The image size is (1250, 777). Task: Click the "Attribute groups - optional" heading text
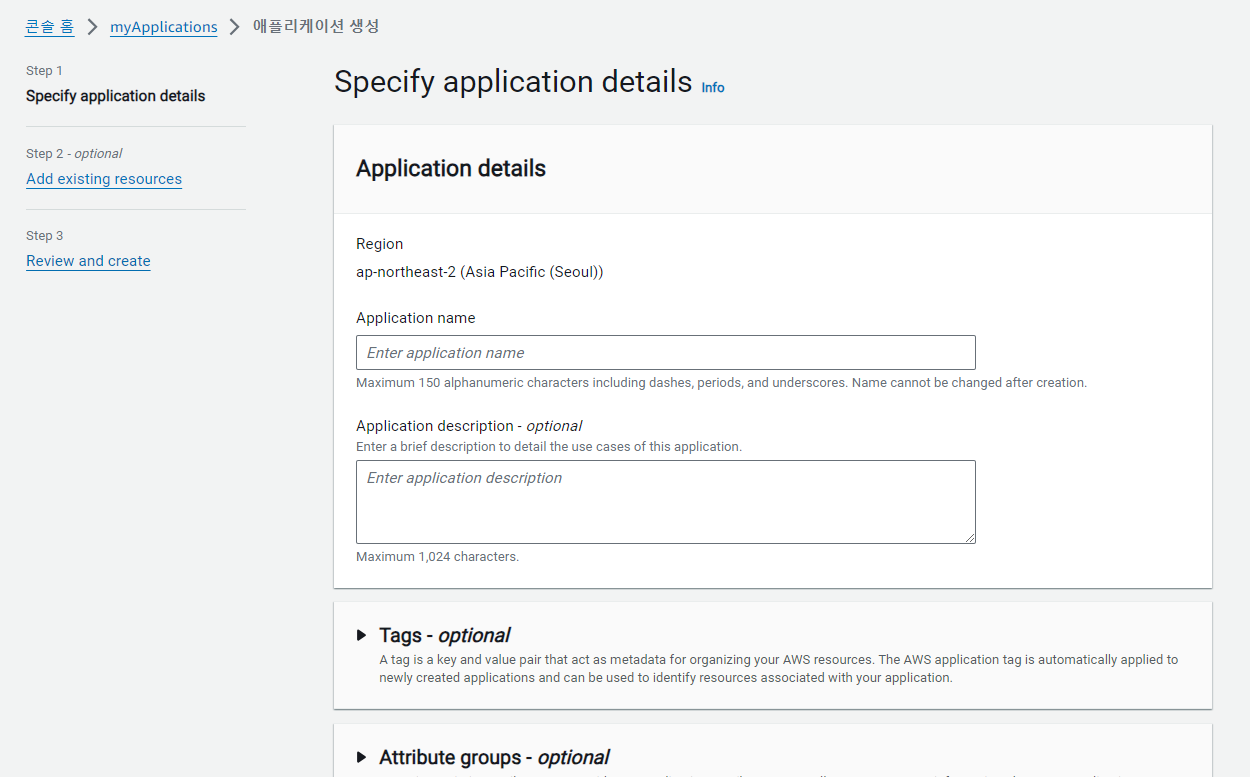494,757
